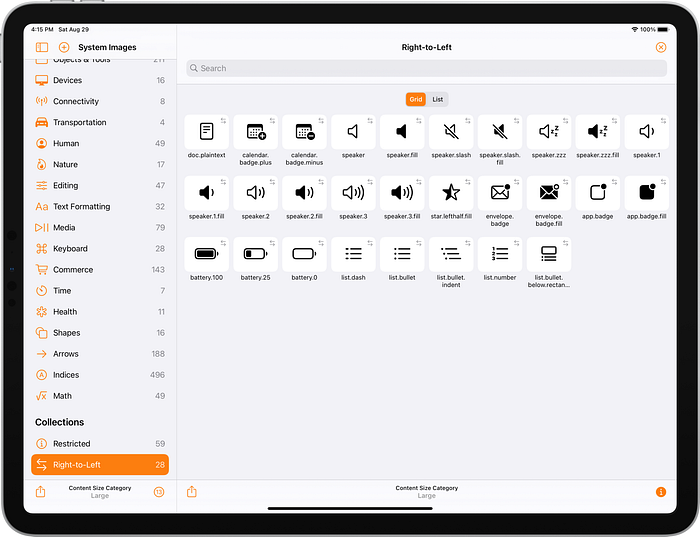Select the speaker.1.fill symbol

(x=206, y=193)
